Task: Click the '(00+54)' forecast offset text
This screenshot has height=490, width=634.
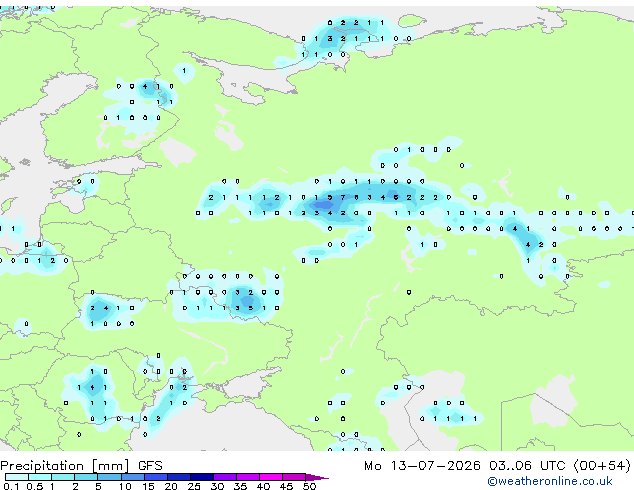Action: click(x=602, y=466)
